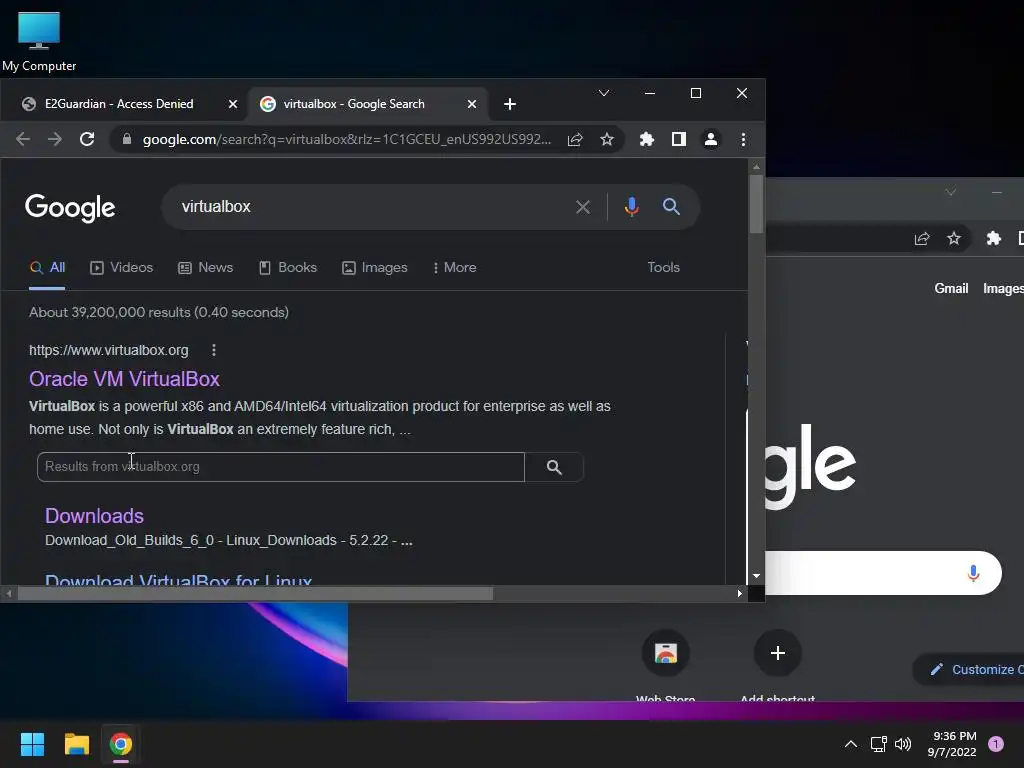Open volume control tray icon
Screen dimensions: 1024x768
pyautogui.click(x=903, y=744)
